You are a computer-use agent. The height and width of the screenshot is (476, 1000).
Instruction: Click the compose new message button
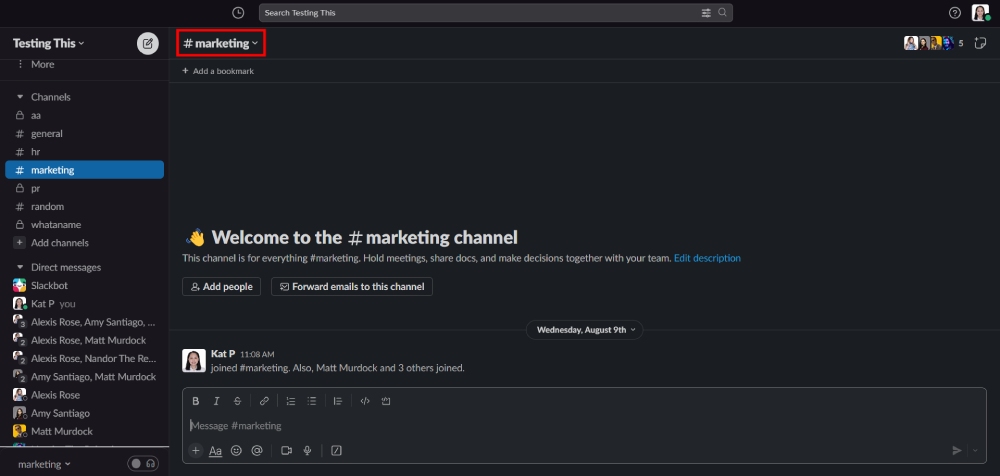(148, 43)
